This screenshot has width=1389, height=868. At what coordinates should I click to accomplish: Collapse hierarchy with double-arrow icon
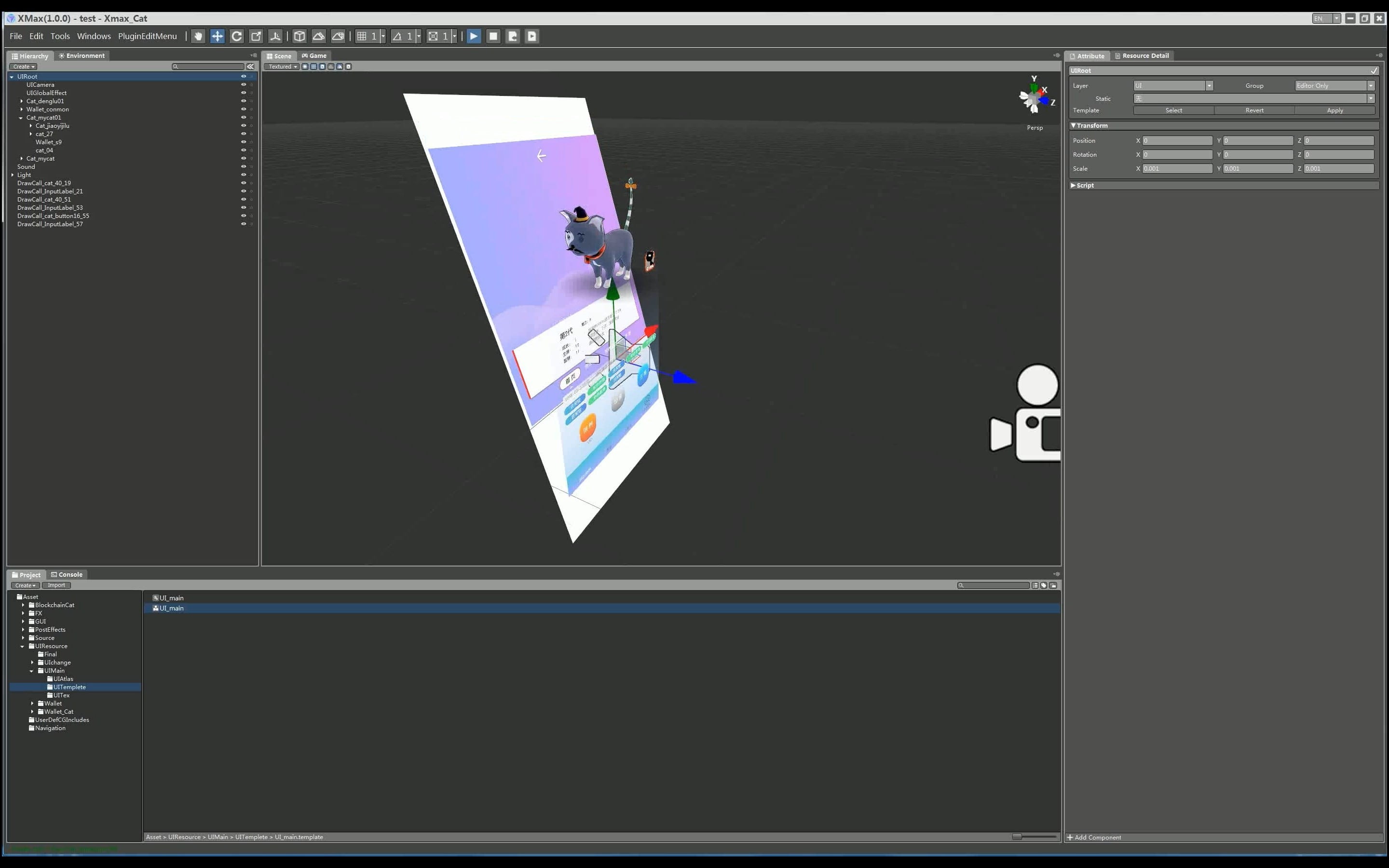coord(250,67)
